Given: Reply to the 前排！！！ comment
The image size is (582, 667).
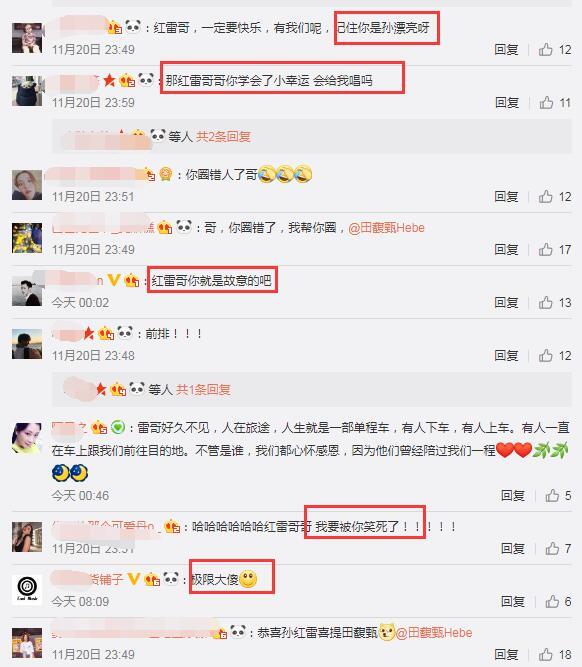Looking at the screenshot, I should 506,355.
